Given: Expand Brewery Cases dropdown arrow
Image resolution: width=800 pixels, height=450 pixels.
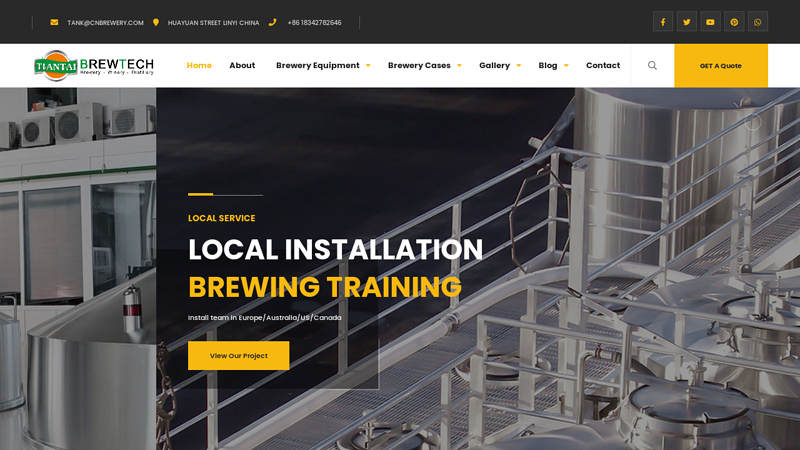Looking at the screenshot, I should (459, 66).
